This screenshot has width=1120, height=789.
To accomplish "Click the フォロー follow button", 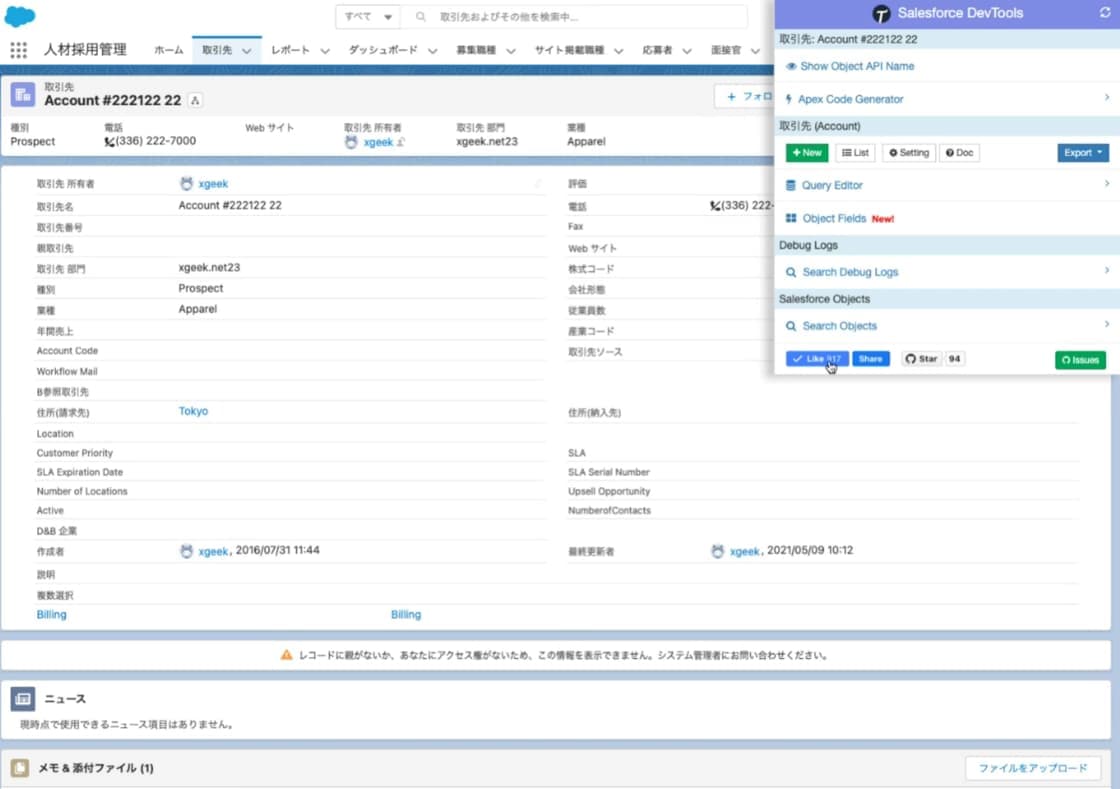I will tap(744, 96).
